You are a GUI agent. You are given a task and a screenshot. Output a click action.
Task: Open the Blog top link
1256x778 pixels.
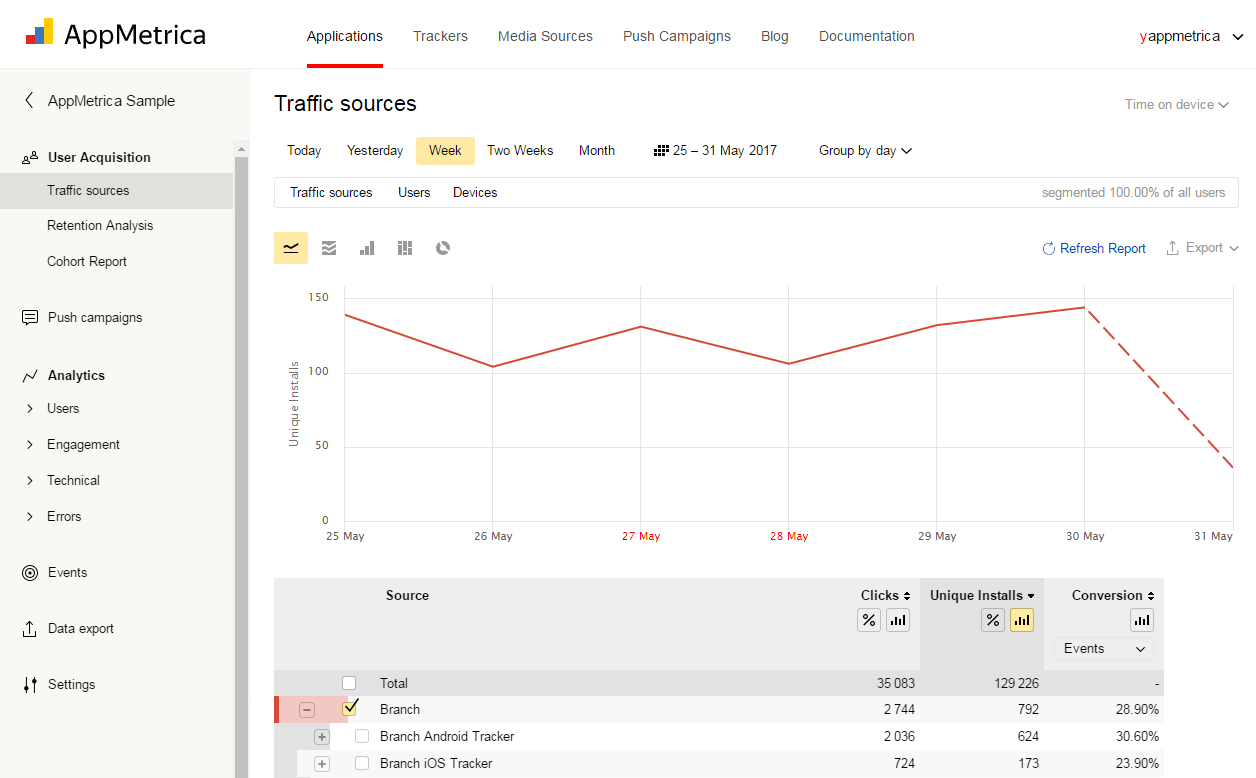click(775, 36)
